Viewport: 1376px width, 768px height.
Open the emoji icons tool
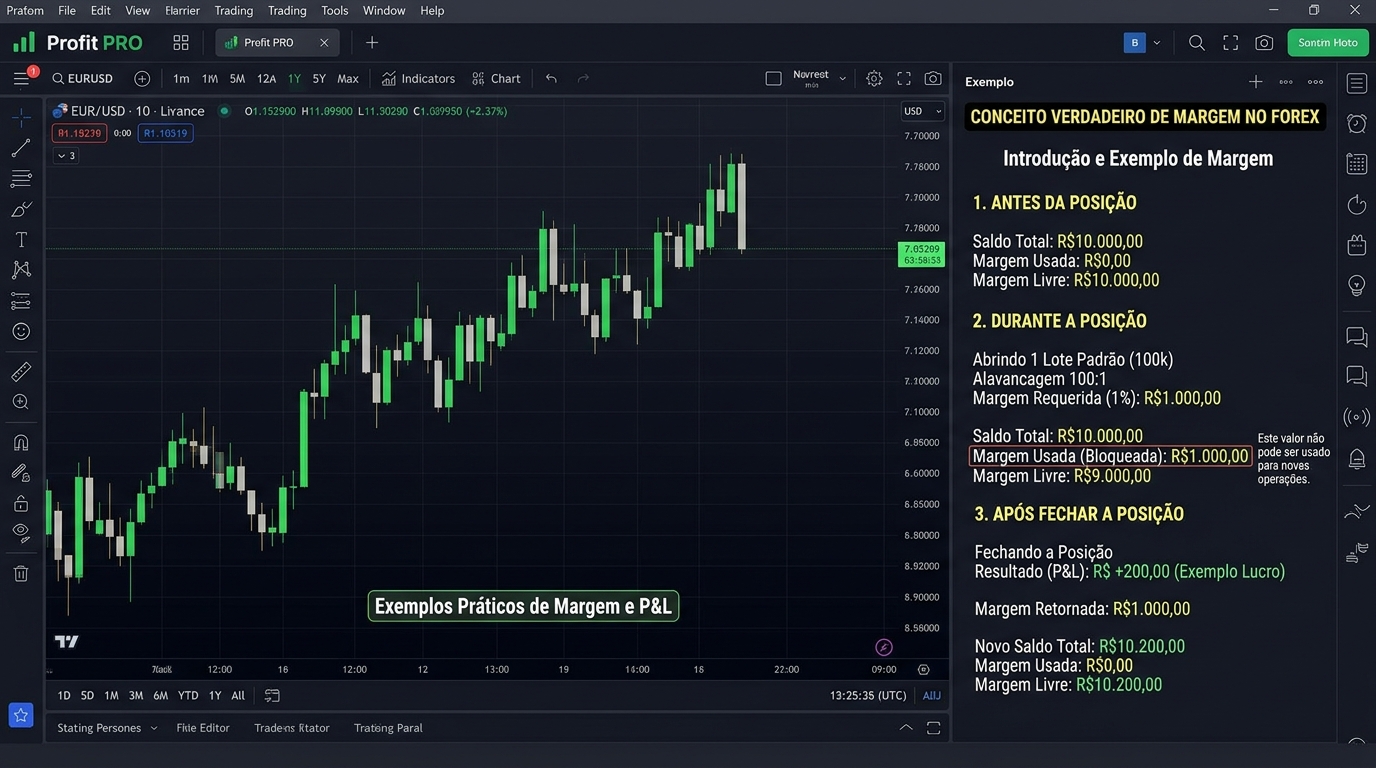[21, 331]
